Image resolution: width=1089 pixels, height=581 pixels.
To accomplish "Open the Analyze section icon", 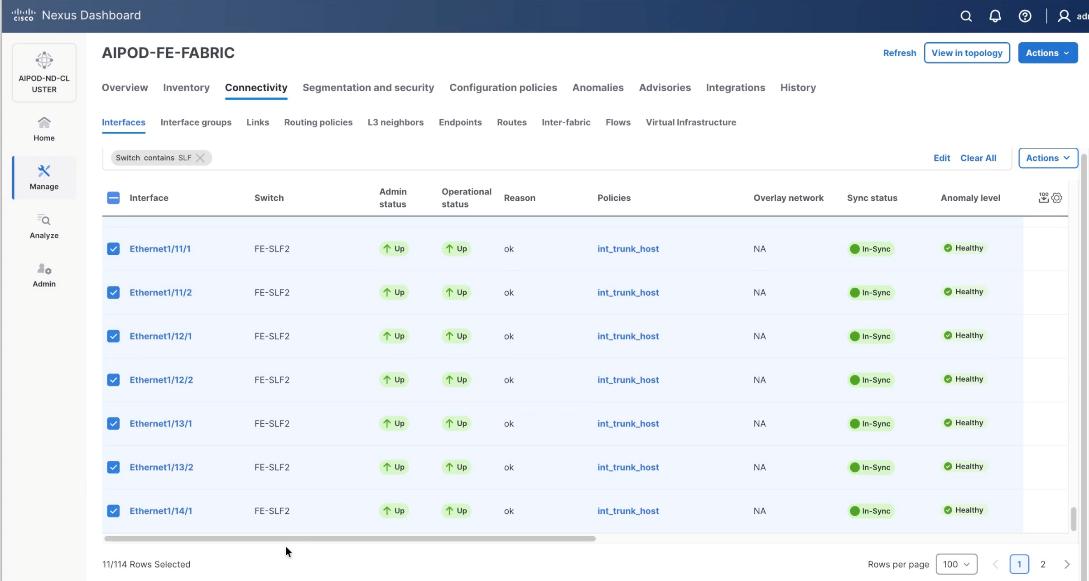I will point(43,222).
